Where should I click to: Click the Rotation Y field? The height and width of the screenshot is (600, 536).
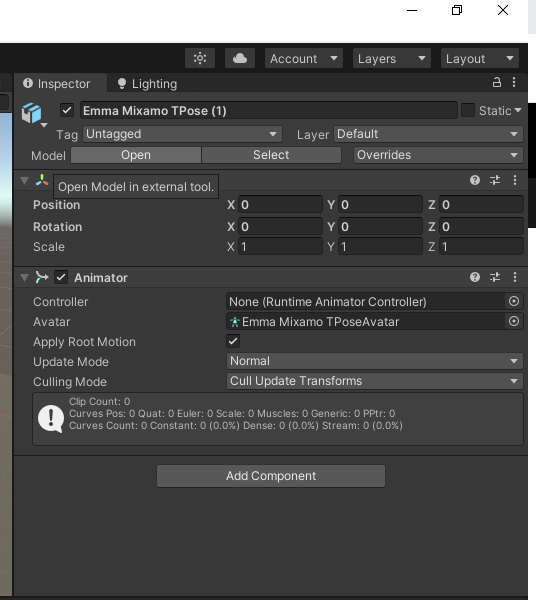pyautogui.click(x=380, y=227)
